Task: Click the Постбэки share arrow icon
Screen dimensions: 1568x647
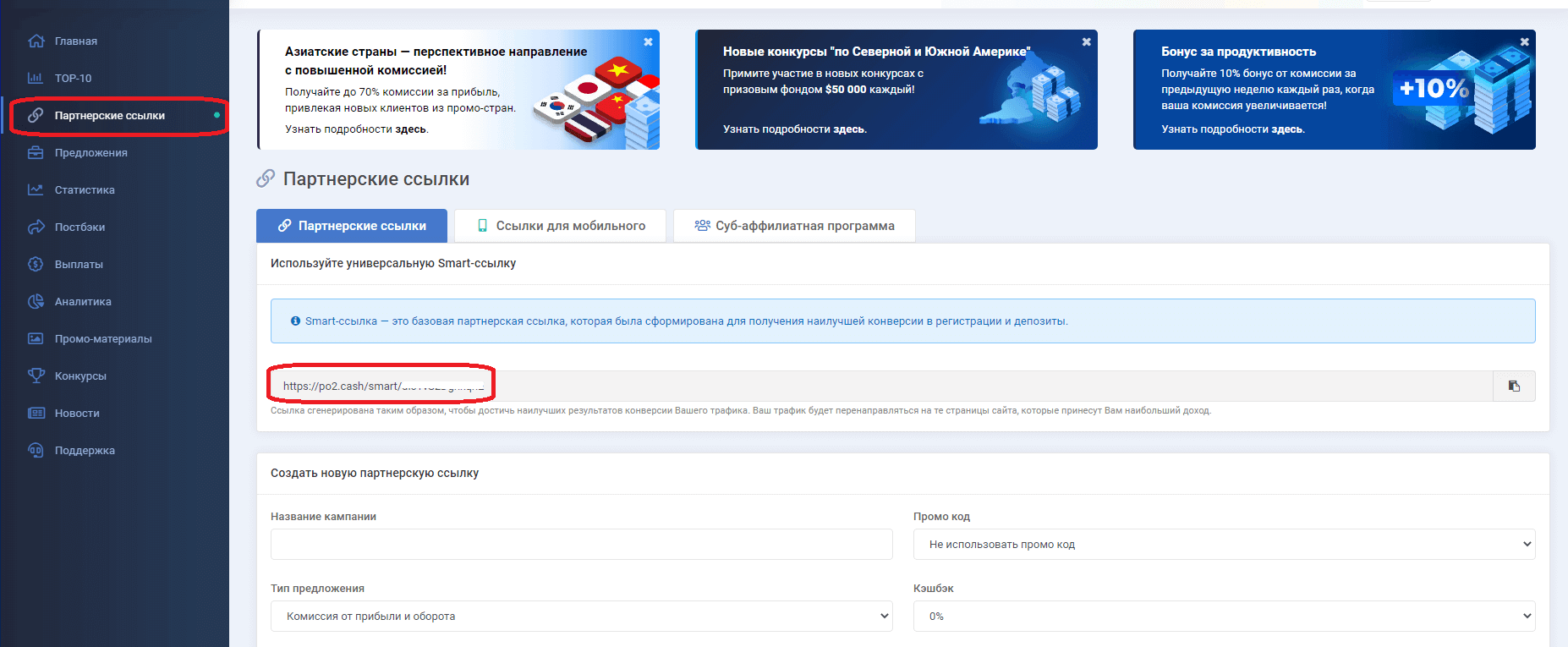Action: click(36, 227)
